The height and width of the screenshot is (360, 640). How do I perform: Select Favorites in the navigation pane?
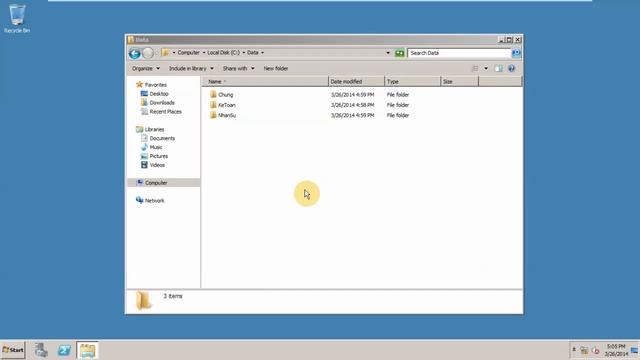156,85
